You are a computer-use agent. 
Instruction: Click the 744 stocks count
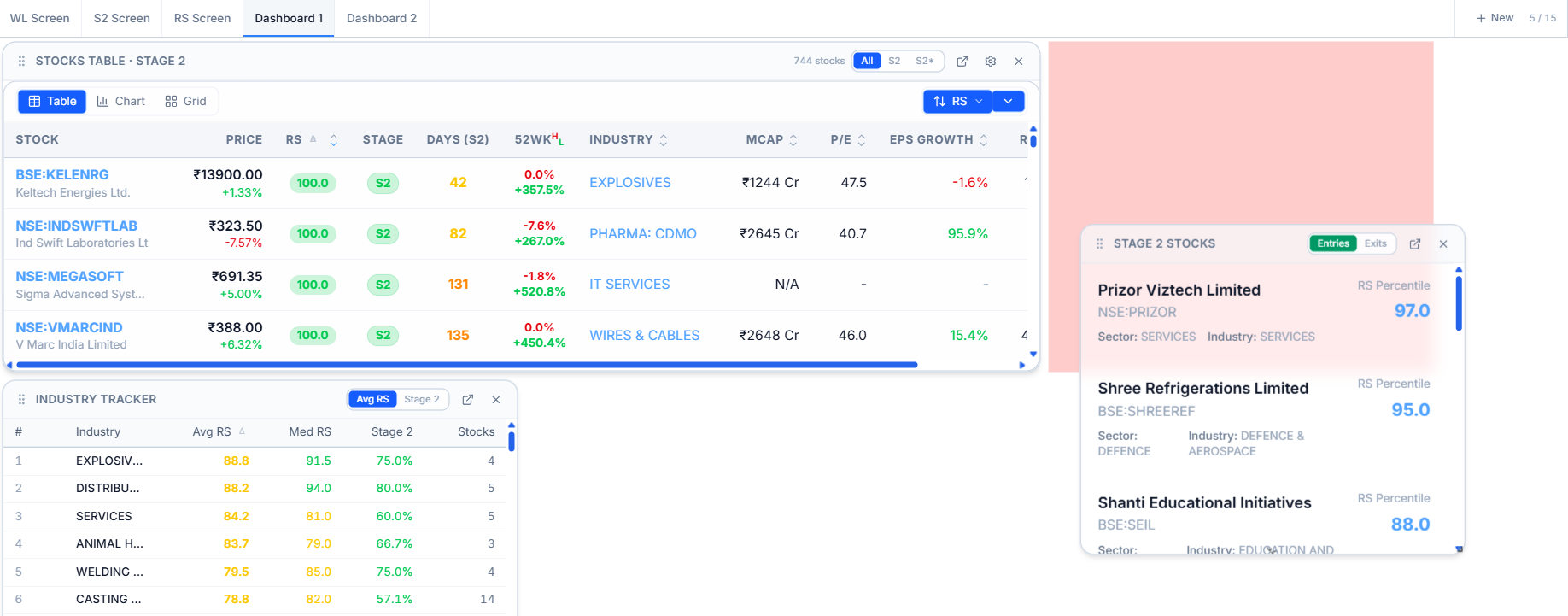coord(819,62)
